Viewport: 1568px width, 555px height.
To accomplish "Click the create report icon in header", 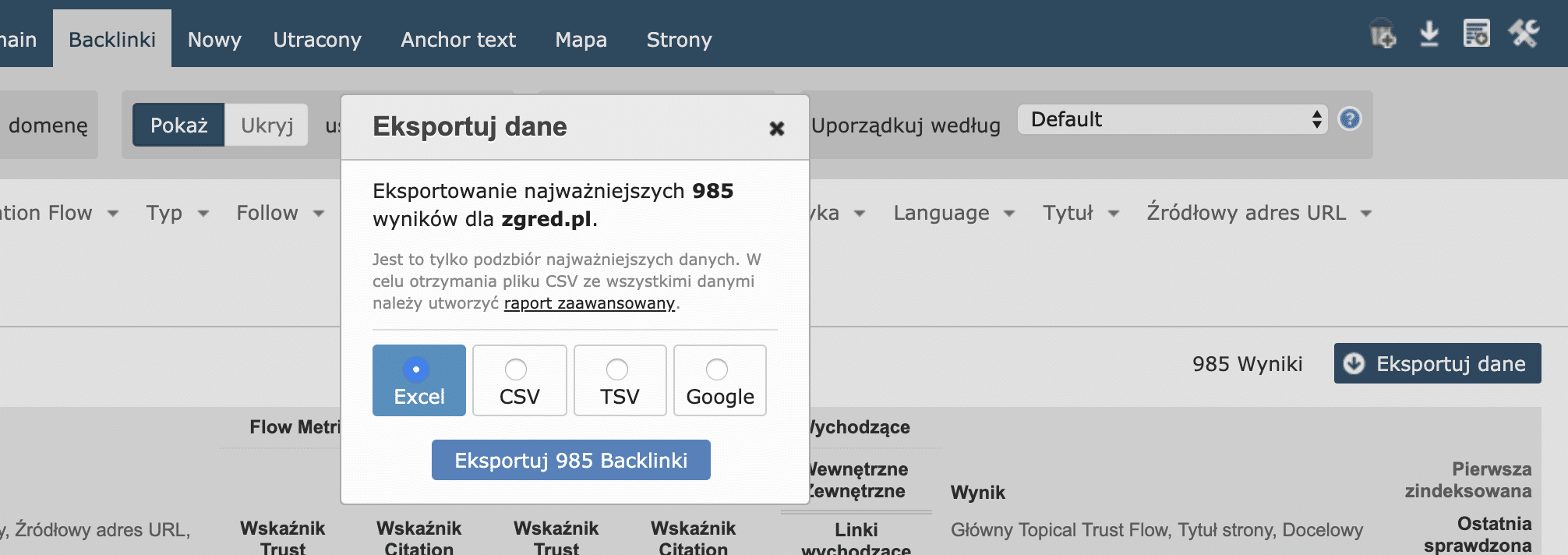I will [x=1476, y=34].
